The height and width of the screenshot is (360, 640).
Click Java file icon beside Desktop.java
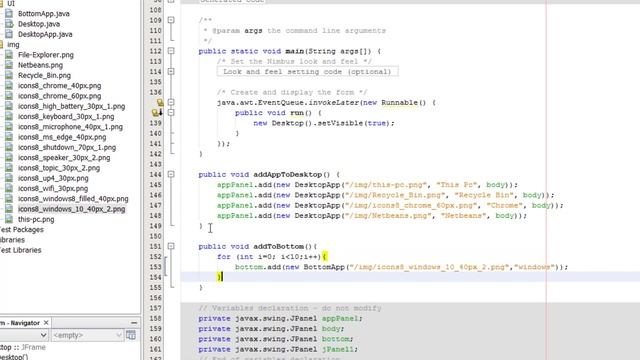[9, 24]
